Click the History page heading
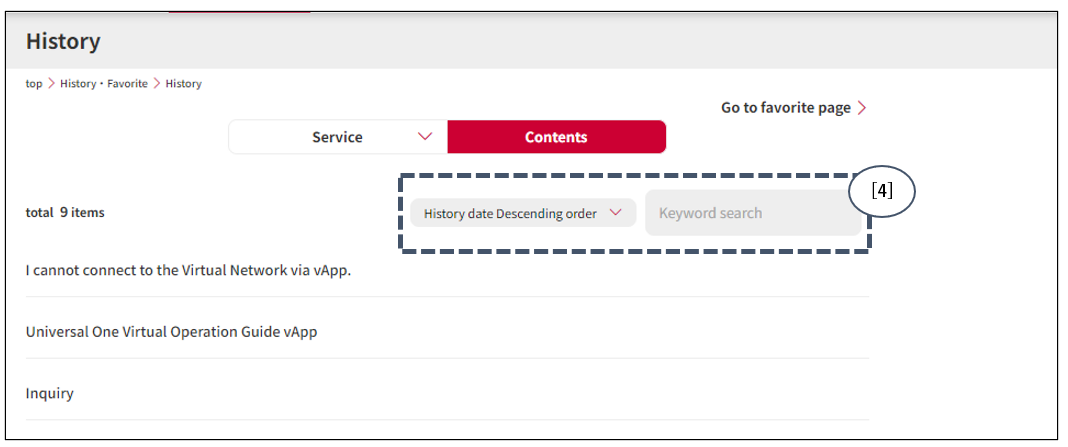 (63, 42)
